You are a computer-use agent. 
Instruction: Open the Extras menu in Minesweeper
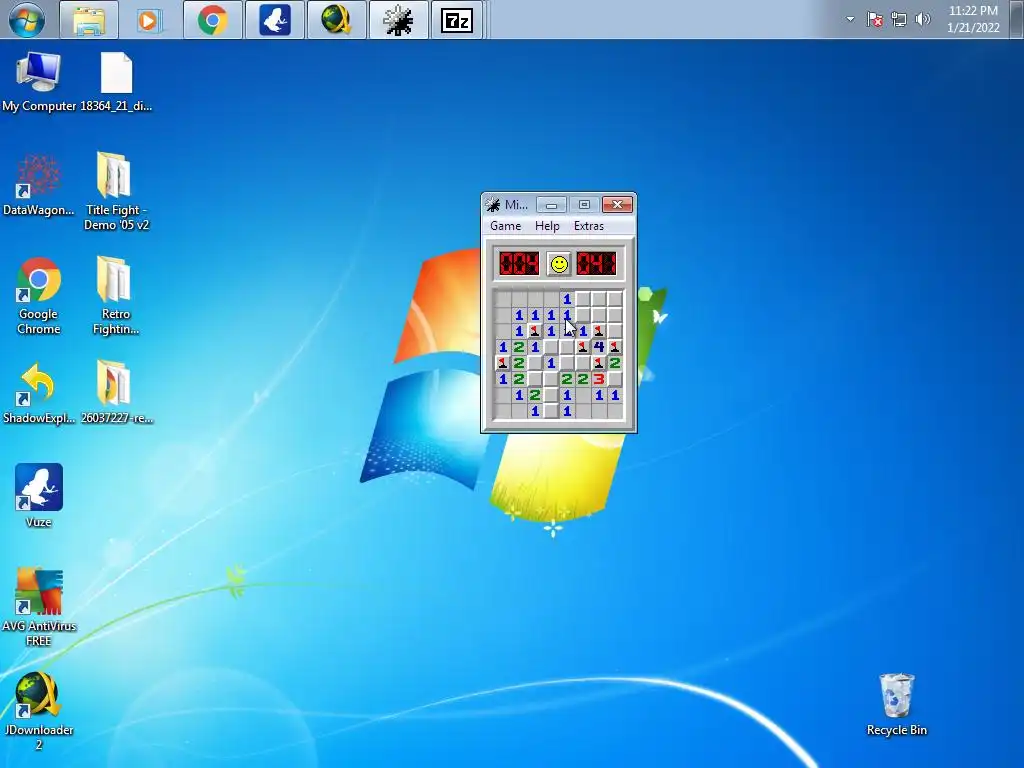(588, 226)
